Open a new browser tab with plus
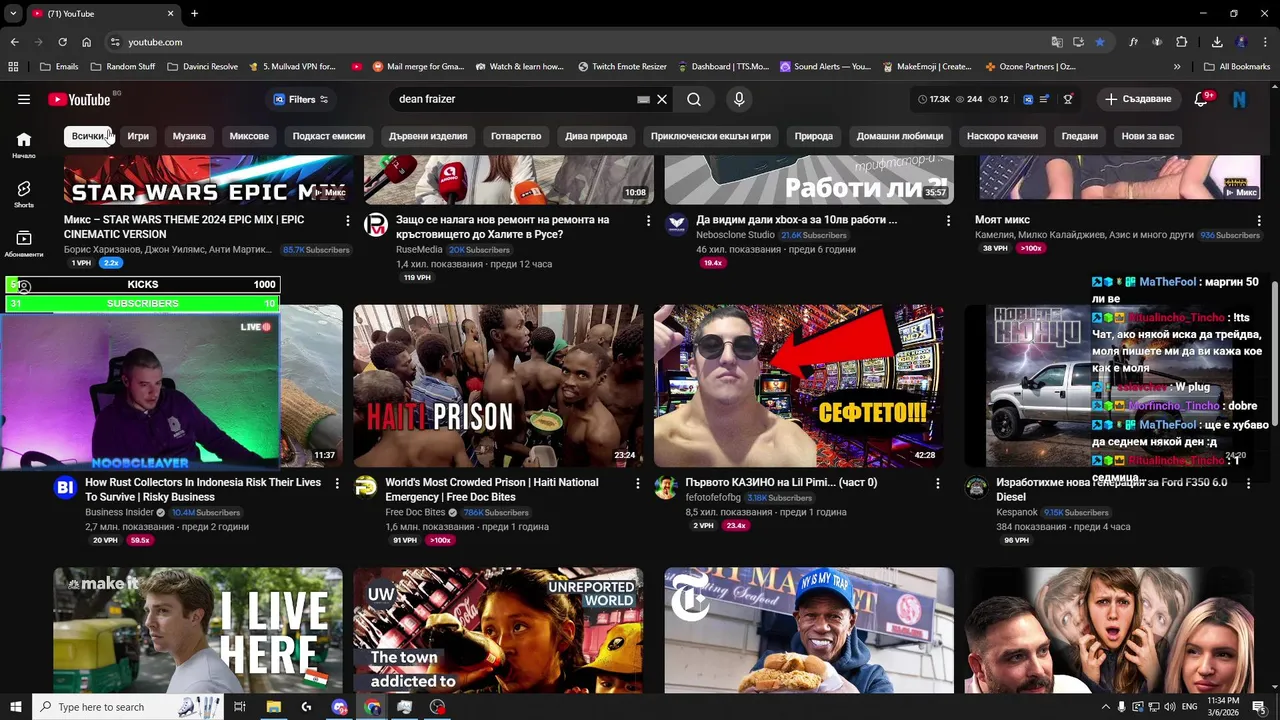Image resolution: width=1280 pixels, height=720 pixels. click(x=194, y=14)
